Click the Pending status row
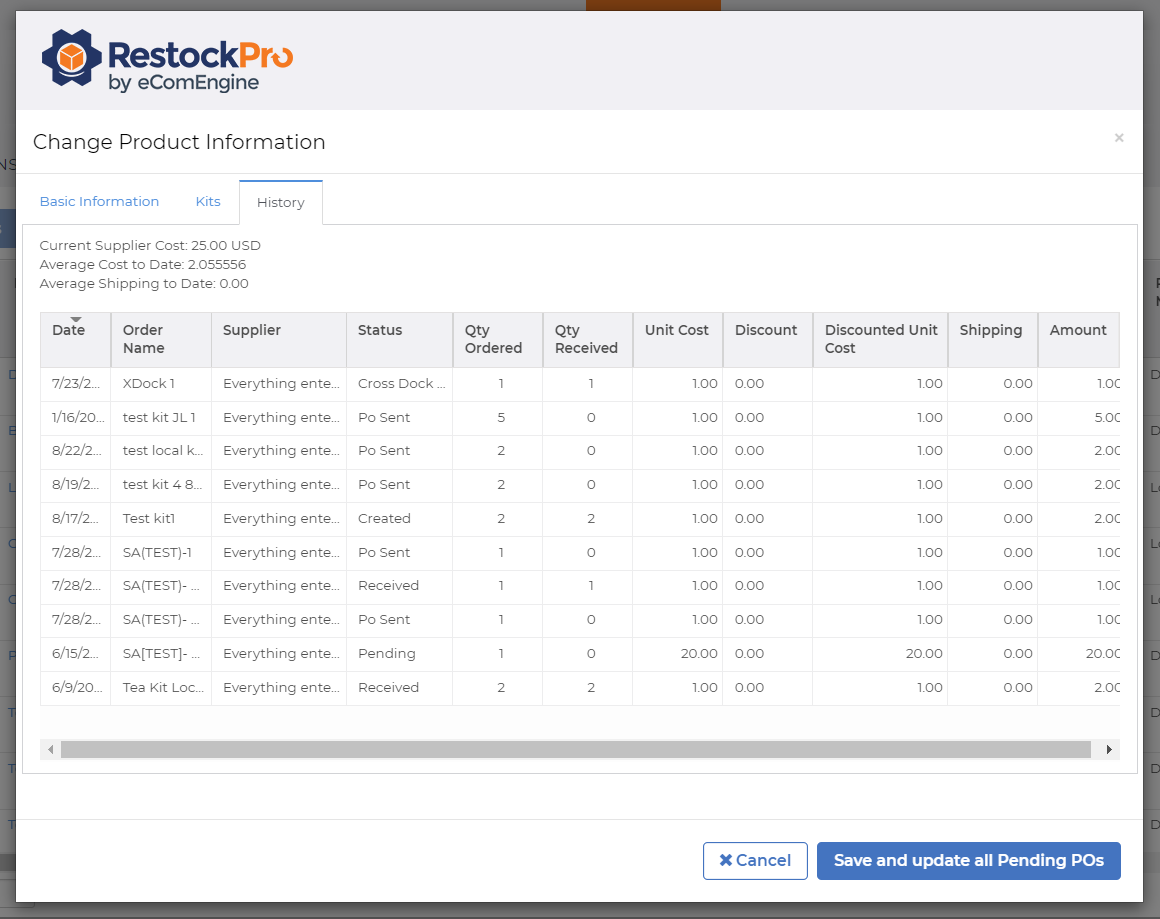 pyautogui.click(x=387, y=654)
